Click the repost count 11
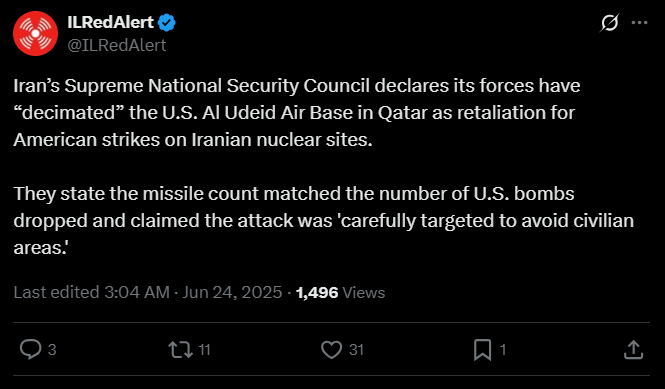This screenshot has height=389, width=665. pyautogui.click(x=204, y=350)
